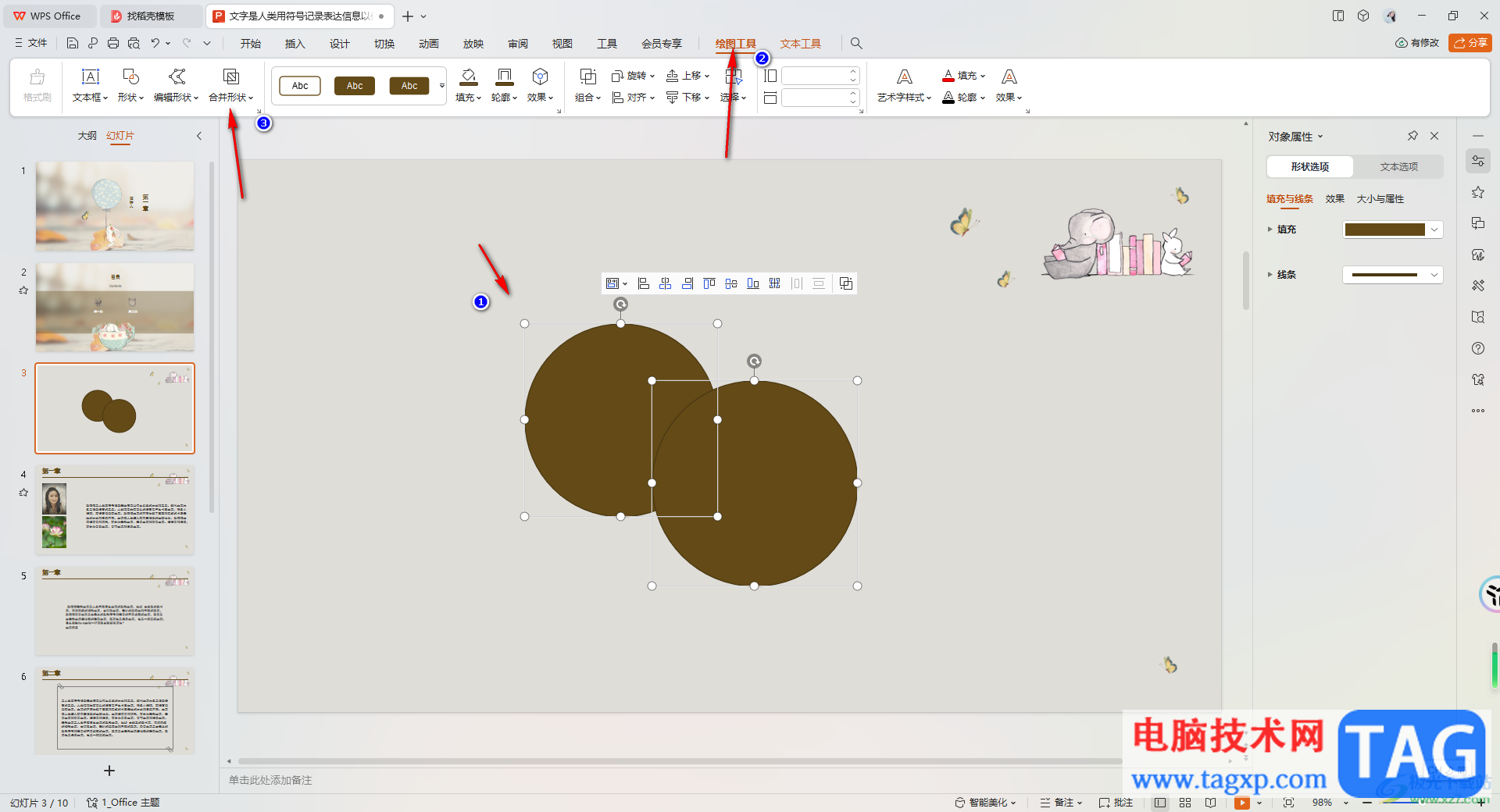Apply the second brown Abc shape style

tap(409, 86)
